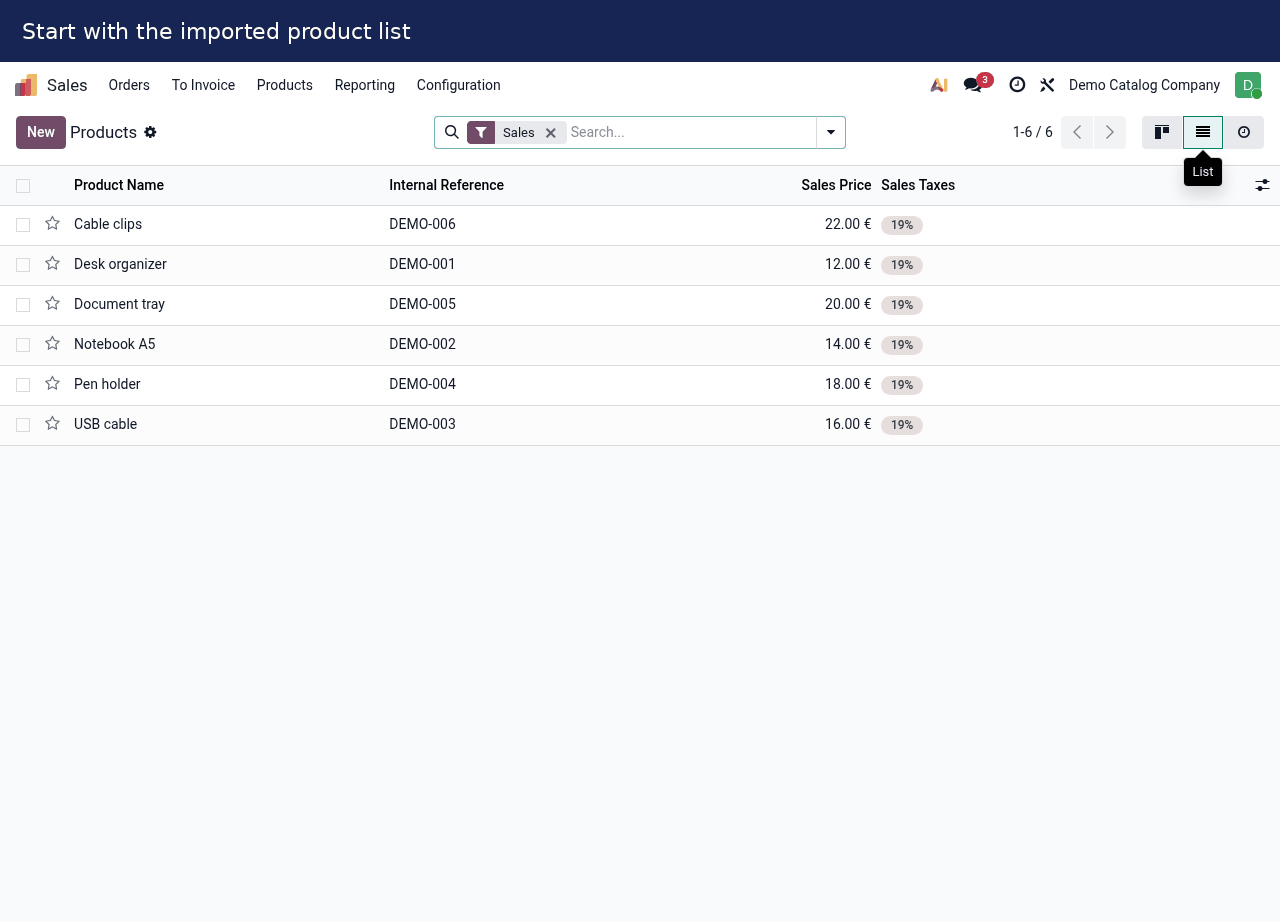Screen dimensions: 1280x922
Task: Remove the Sales filter facet
Action: point(550,133)
